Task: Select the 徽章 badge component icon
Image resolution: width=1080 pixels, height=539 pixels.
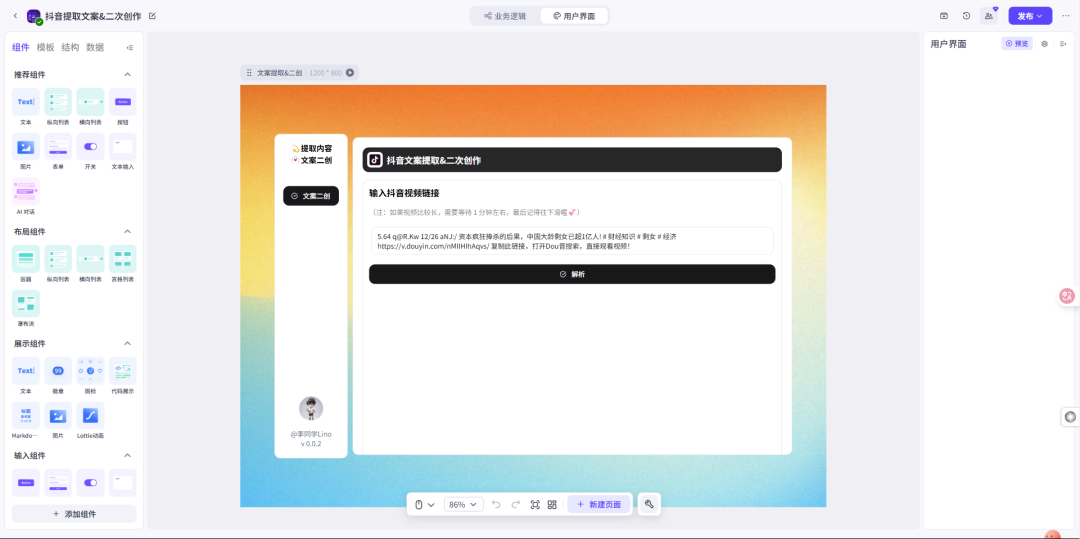Action: click(x=58, y=371)
